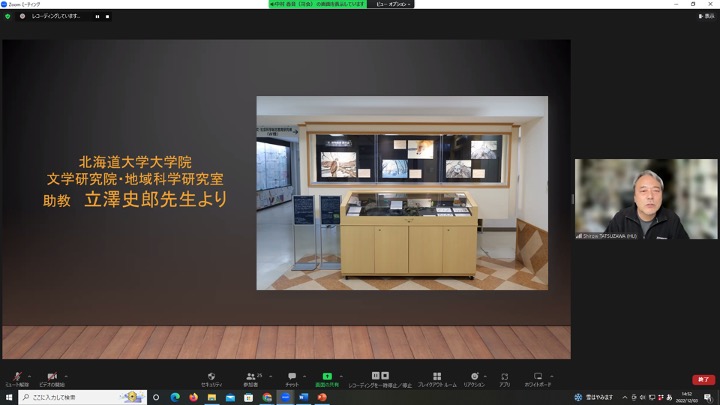Unmute the microphone in Zoom toolbar
This screenshot has height=405, width=720.
click(17, 379)
